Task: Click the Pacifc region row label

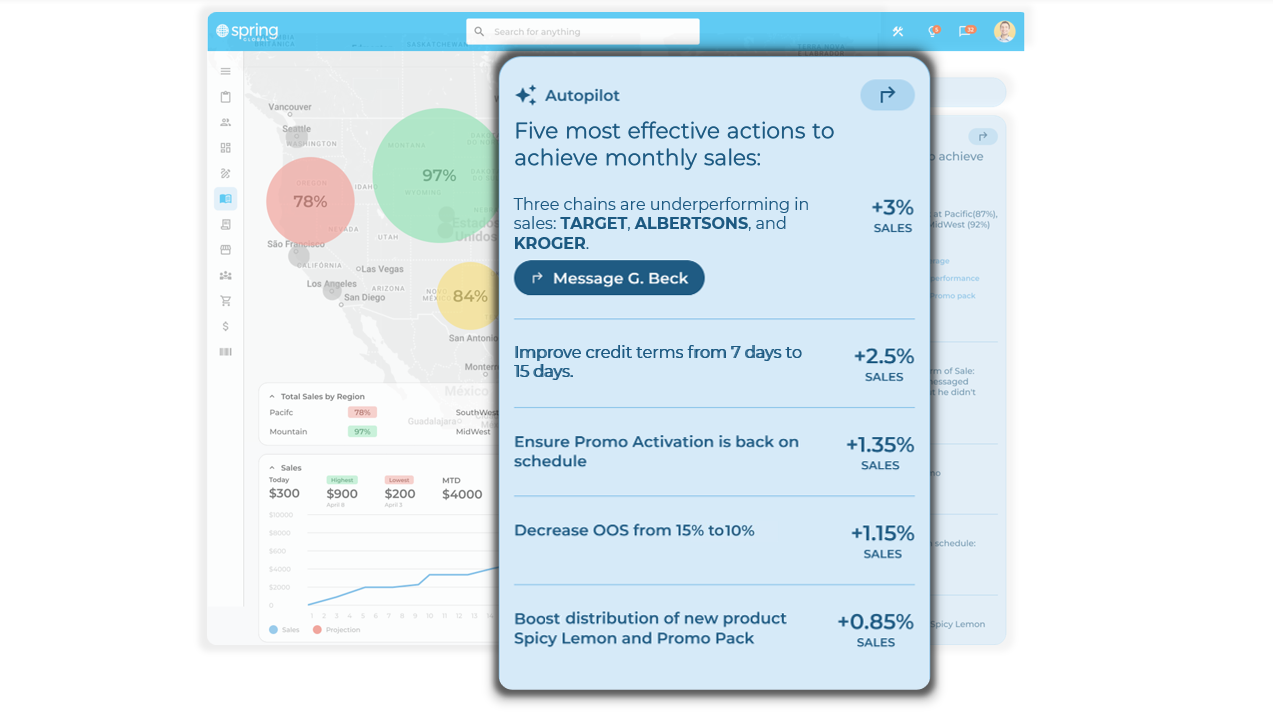Action: pos(281,412)
